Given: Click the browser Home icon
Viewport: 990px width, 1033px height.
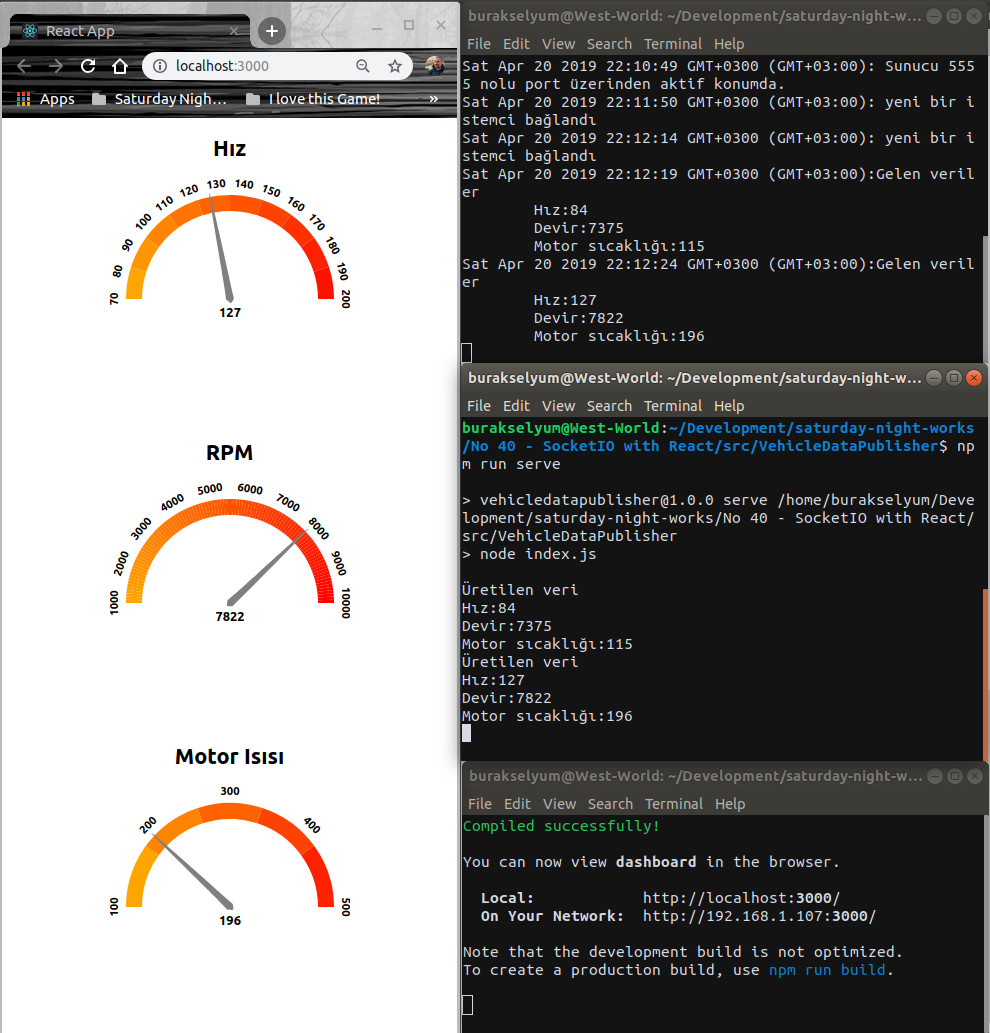Looking at the screenshot, I should (119, 66).
